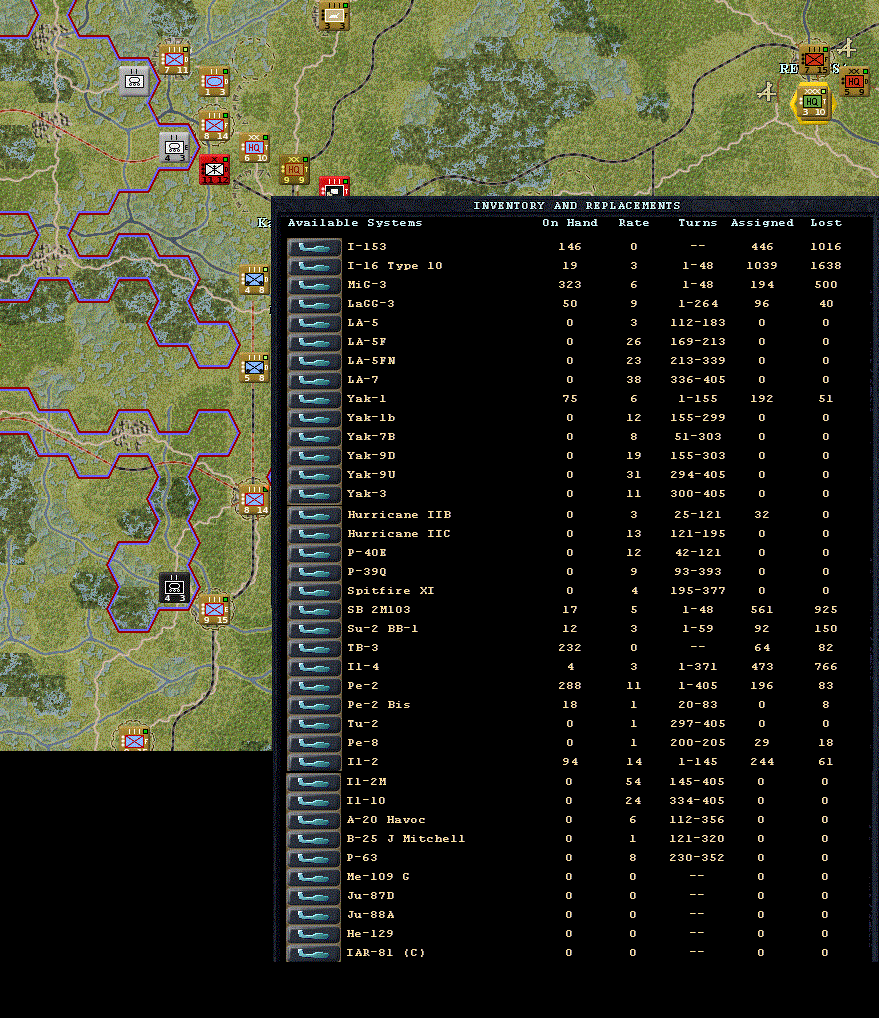The height and width of the screenshot is (1018, 879).
Task: Click the Yak-9U row name
Action: click(x=371, y=475)
